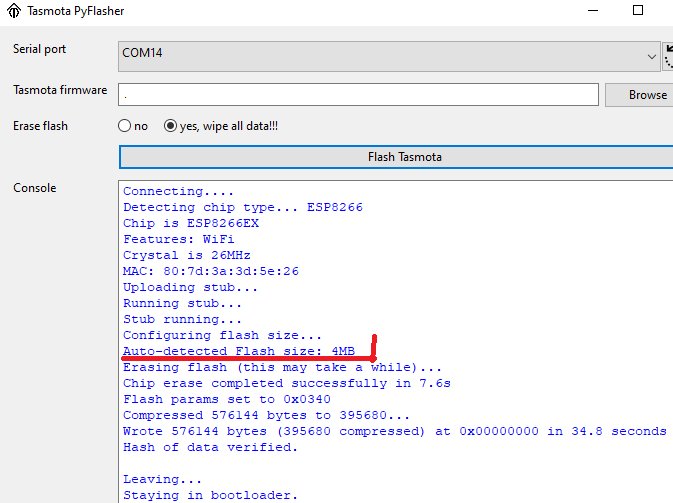Click console line "Chip is ESP8266EX"
The width and height of the screenshot is (673, 503).
[191, 223]
